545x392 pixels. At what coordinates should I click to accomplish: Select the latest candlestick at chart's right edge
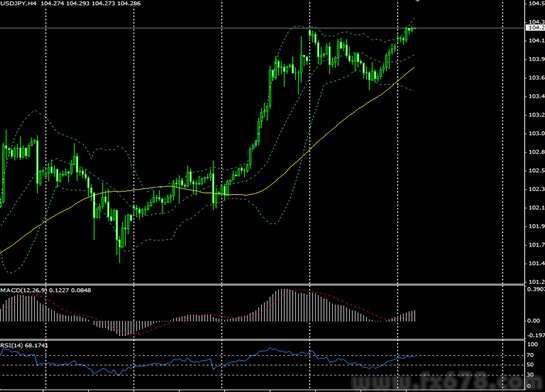pos(413,29)
